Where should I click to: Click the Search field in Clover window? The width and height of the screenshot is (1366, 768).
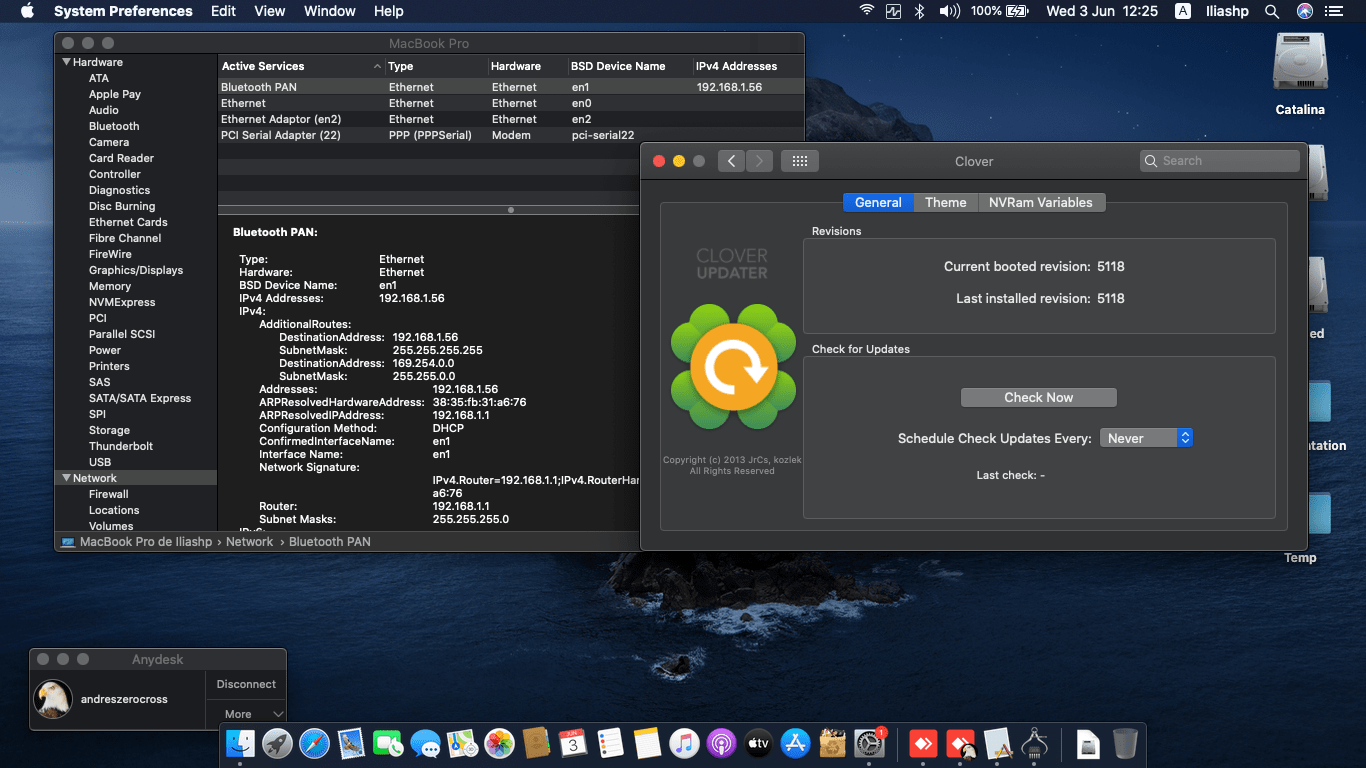pyautogui.click(x=1220, y=161)
